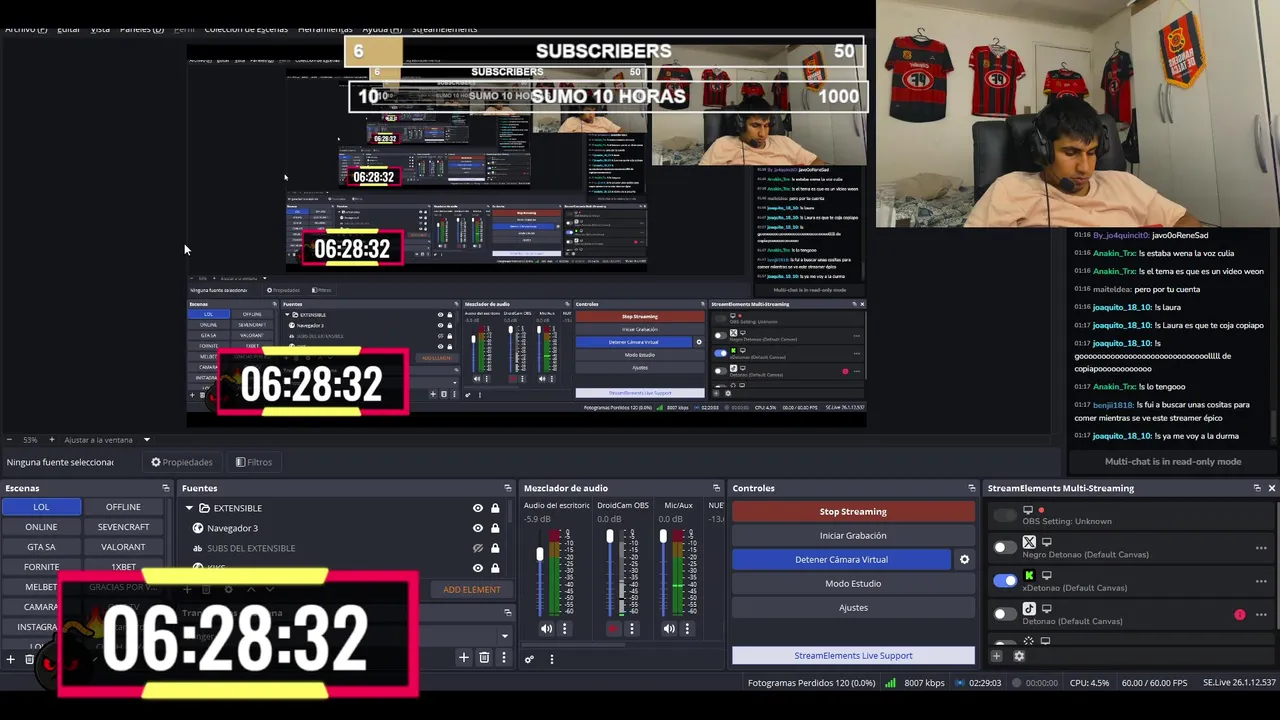Undock the StreamElements Multi-Streaming panel
This screenshot has width=1280, height=720.
coord(1257,488)
